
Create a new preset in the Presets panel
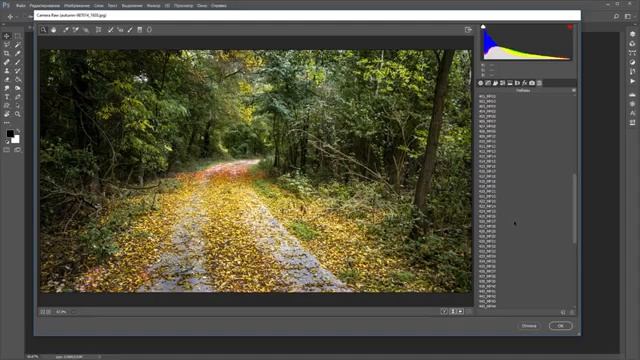563,312
